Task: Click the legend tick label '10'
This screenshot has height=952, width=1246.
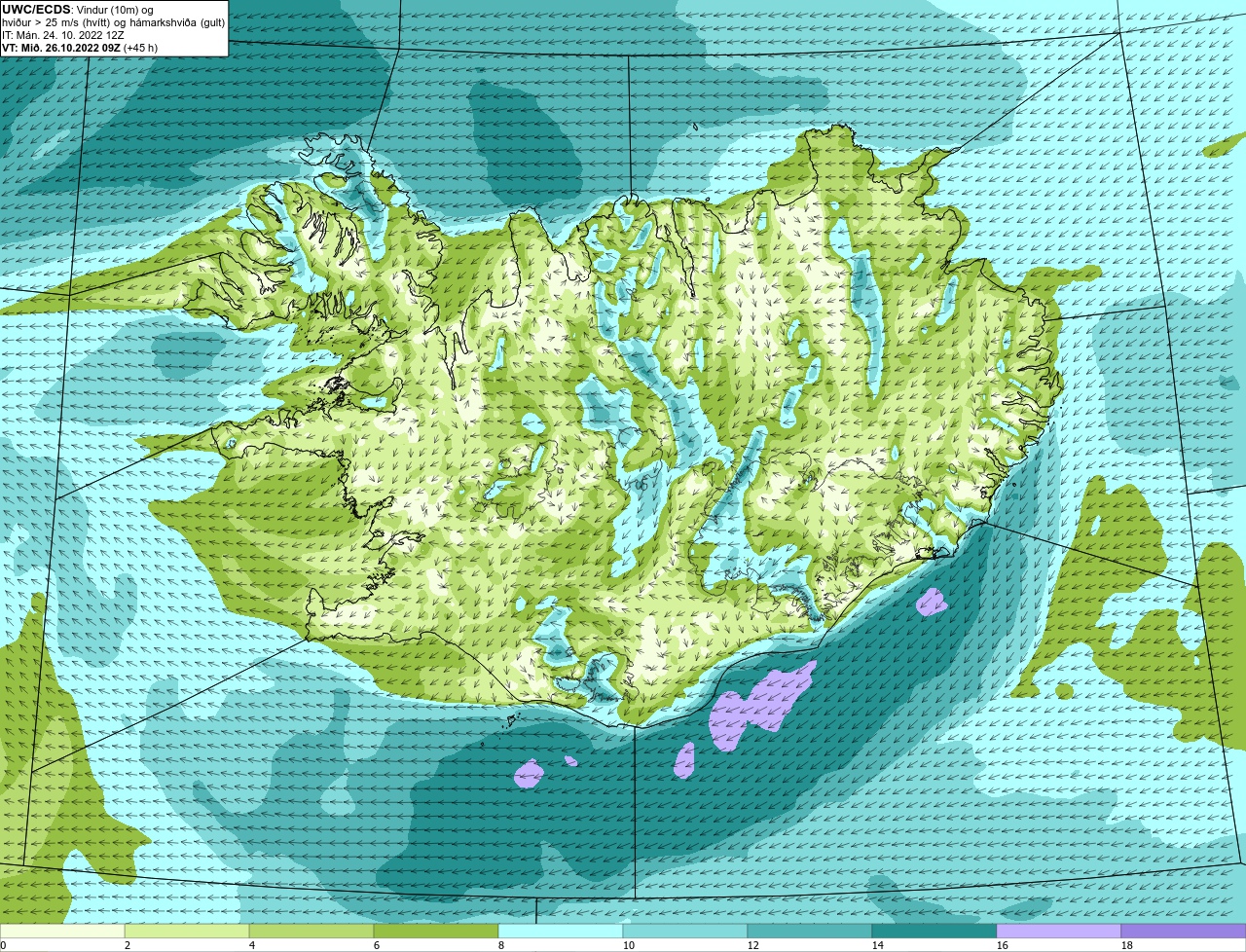Action: pos(629,945)
